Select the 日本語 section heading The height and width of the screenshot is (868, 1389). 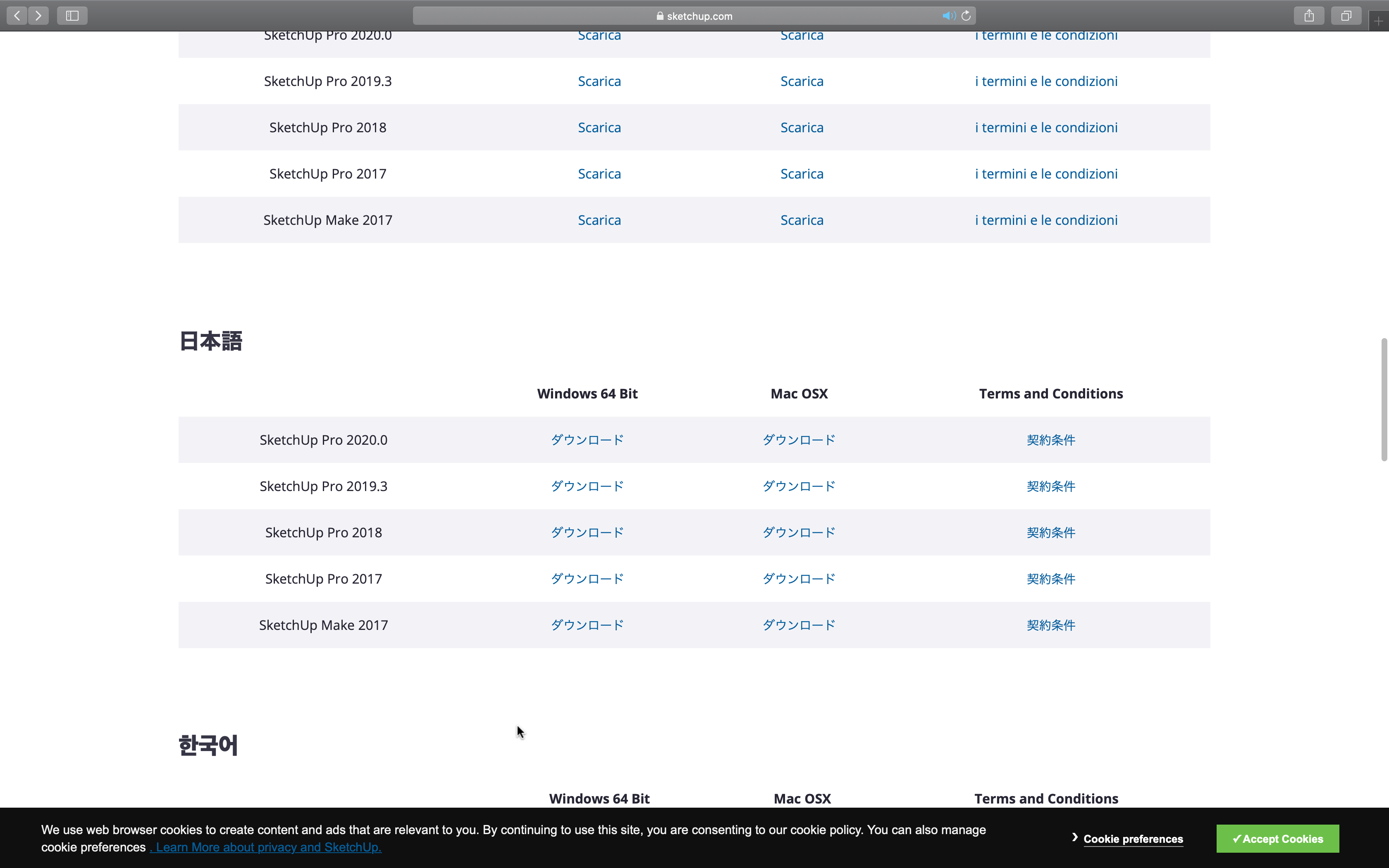point(211,341)
